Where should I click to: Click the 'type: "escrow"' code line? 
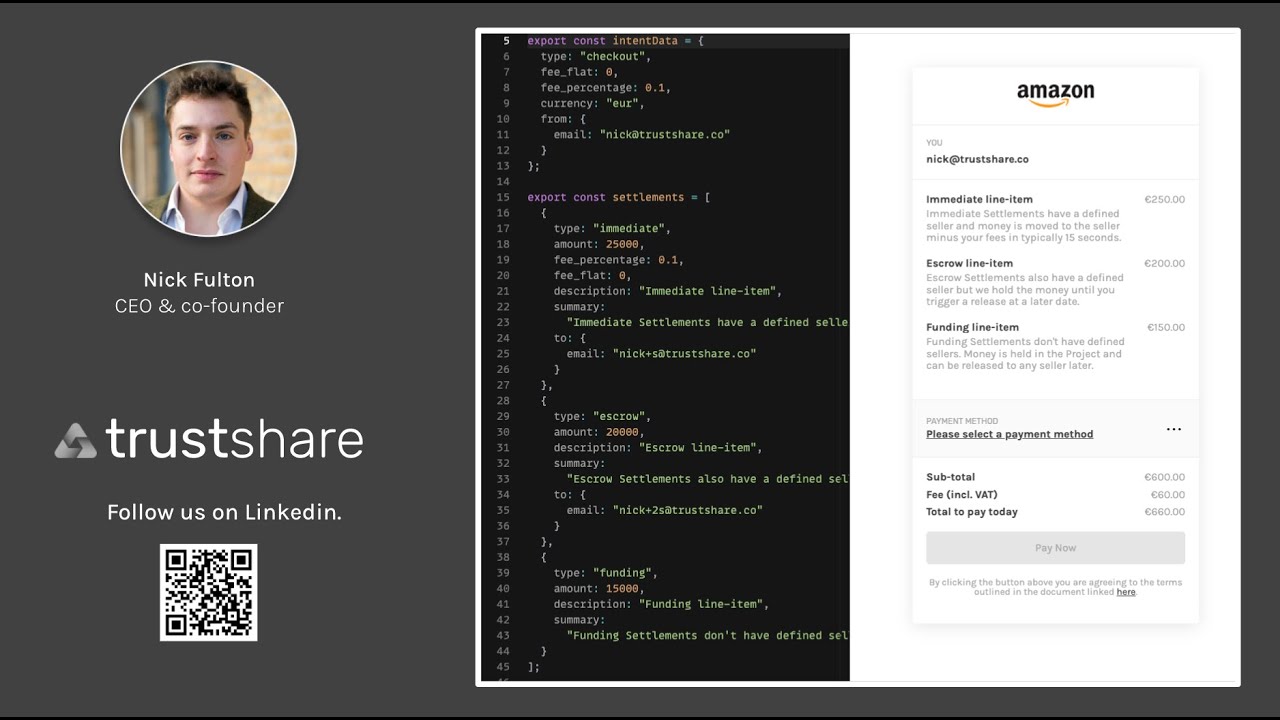603,416
